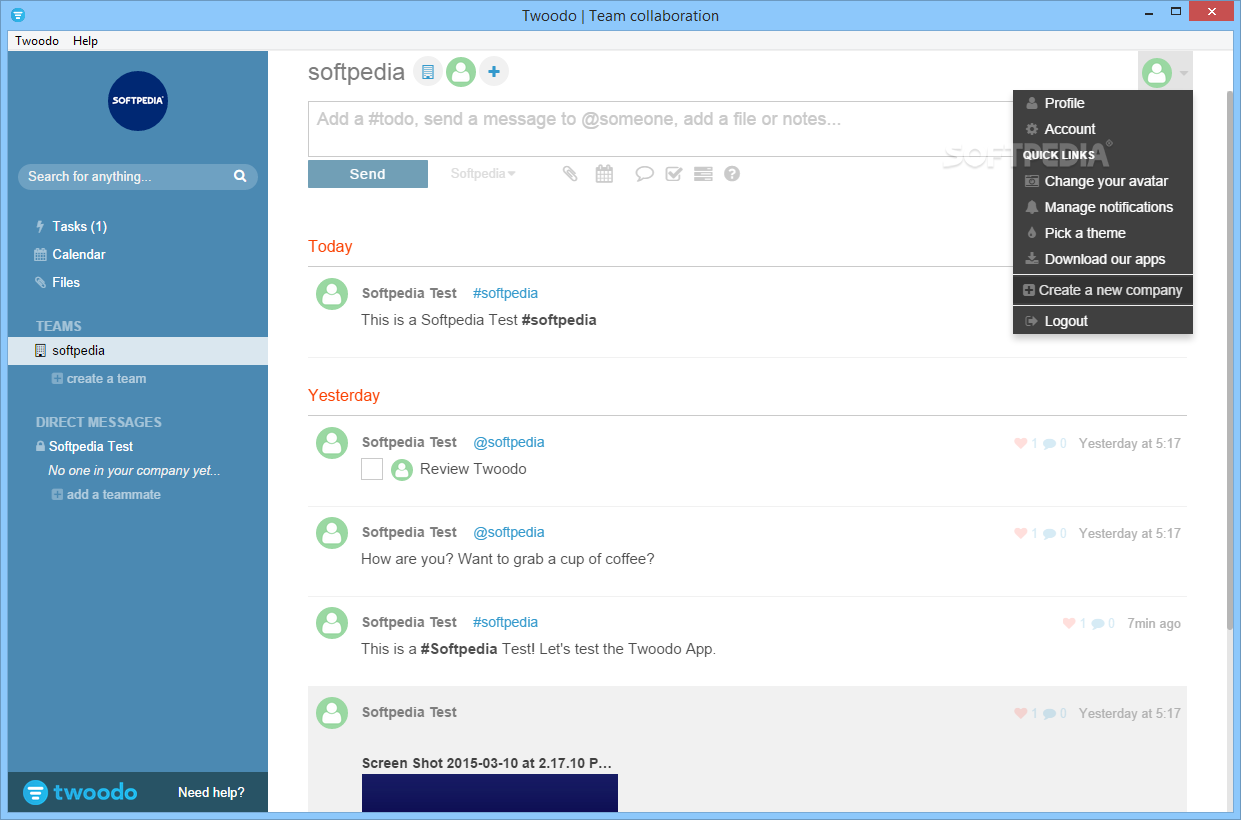The width and height of the screenshot is (1241, 820).
Task: Open the Help menu
Action: pos(85,41)
